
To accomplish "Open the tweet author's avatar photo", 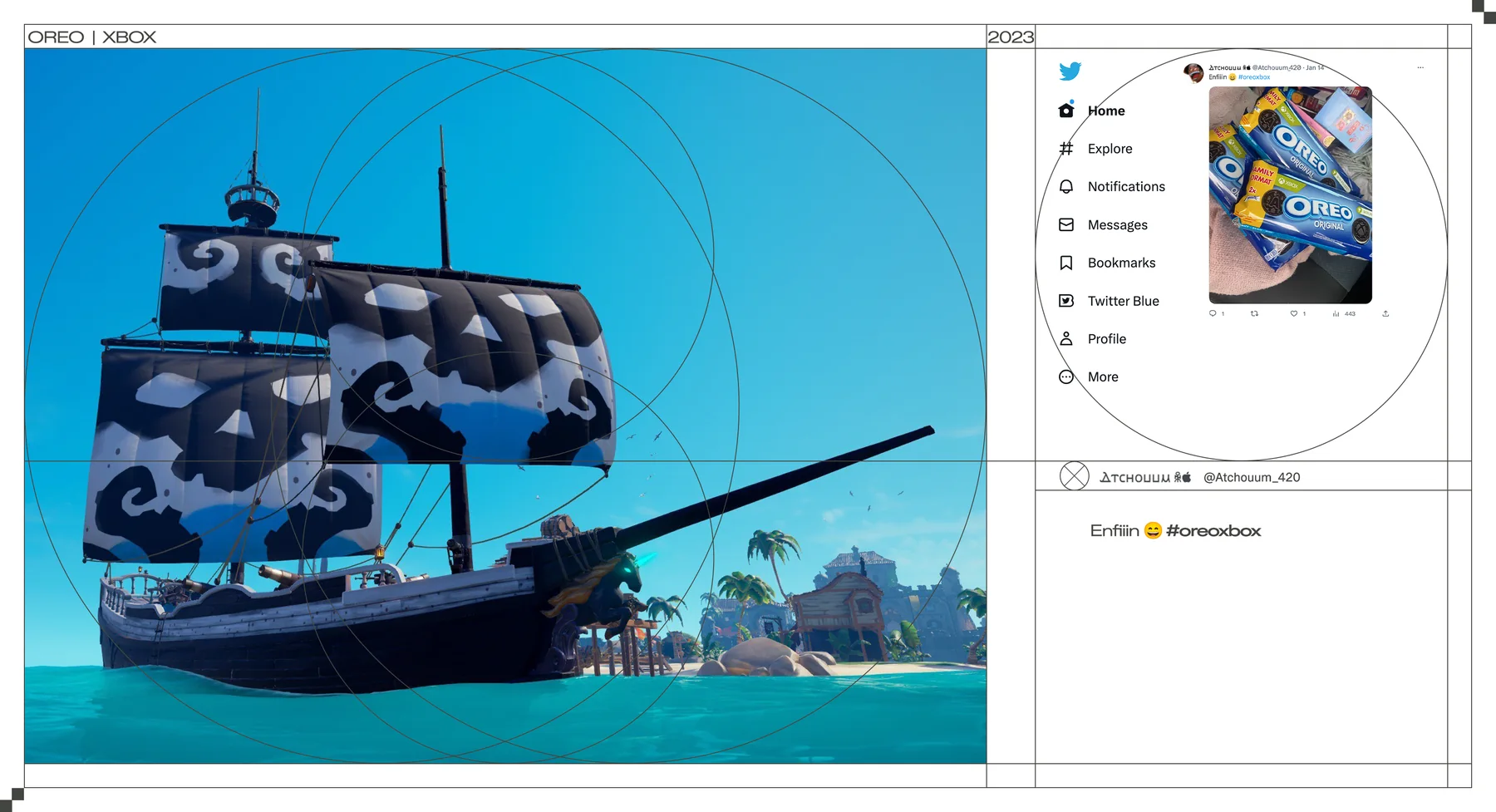I will (1193, 73).
